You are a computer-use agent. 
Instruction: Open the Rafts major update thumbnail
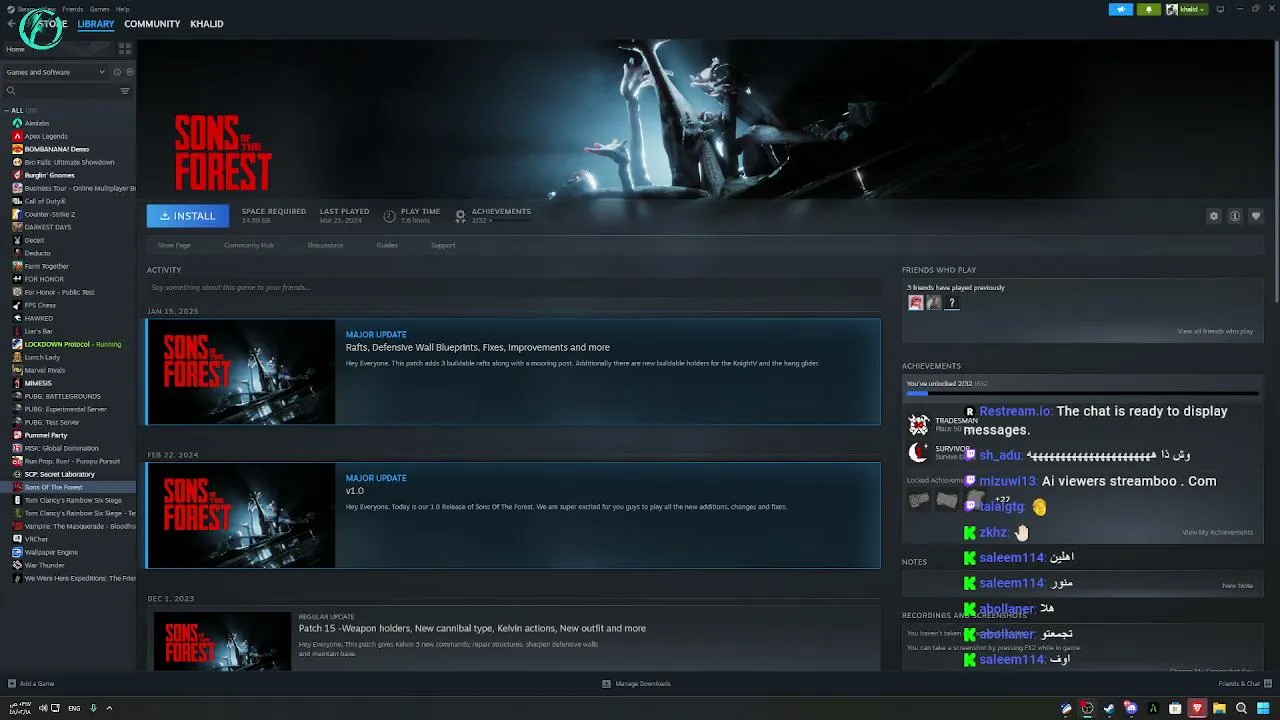point(241,372)
